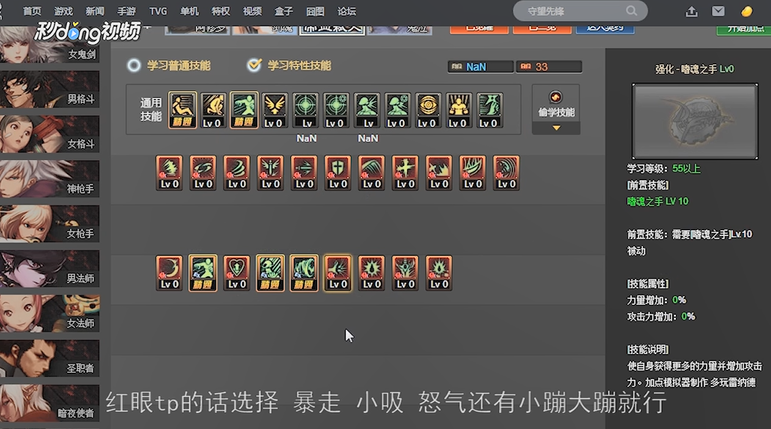Screen dimensions: 771x429
Task: Click the last general skill icon in row
Action: click(x=489, y=110)
